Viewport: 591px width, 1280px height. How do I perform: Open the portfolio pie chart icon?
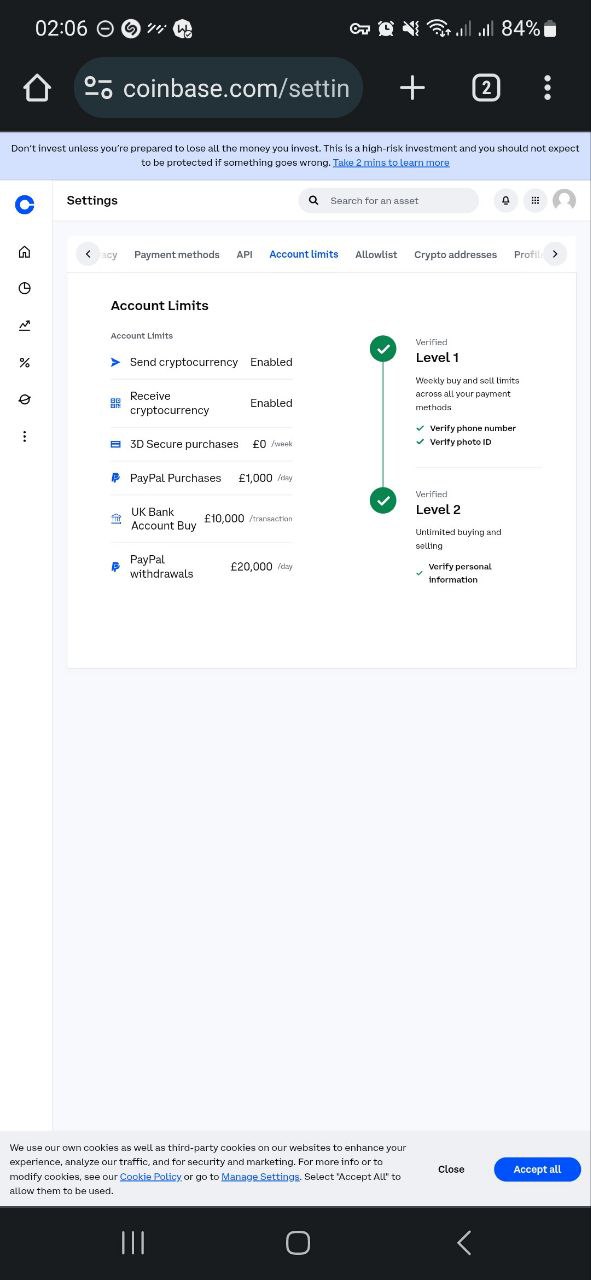pos(25,288)
